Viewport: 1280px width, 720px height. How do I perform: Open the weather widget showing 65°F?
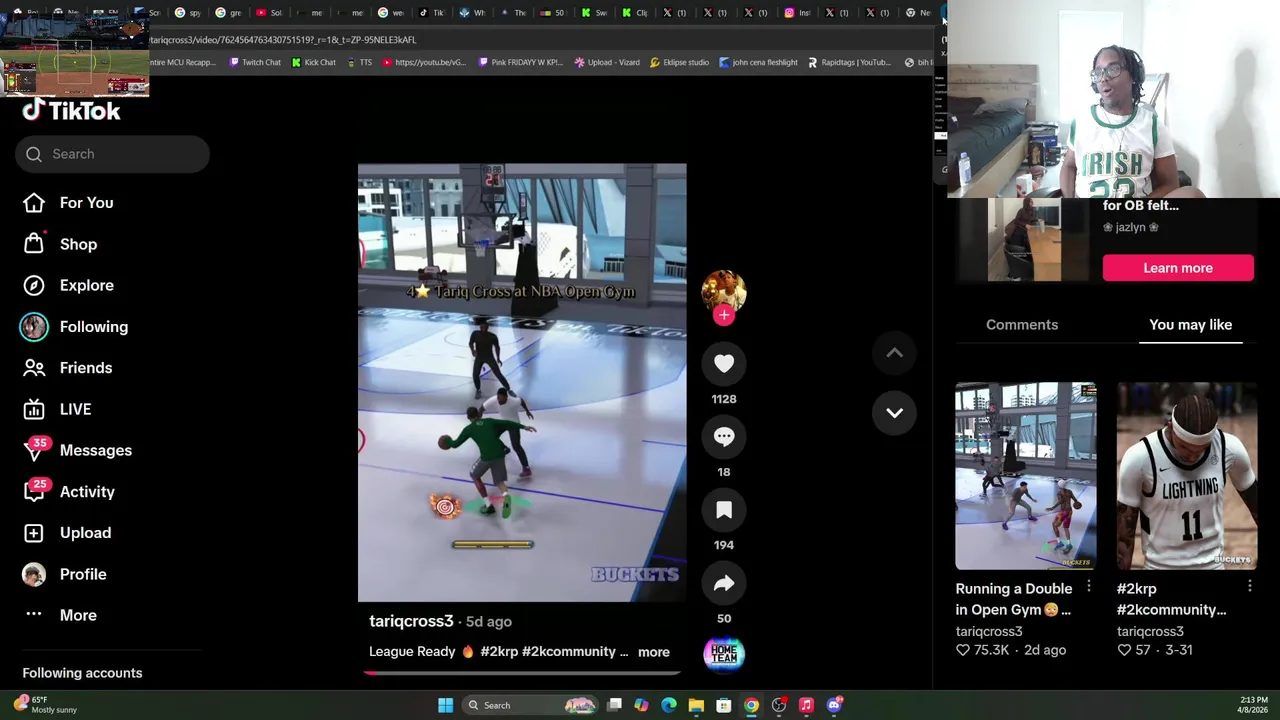(x=45, y=705)
